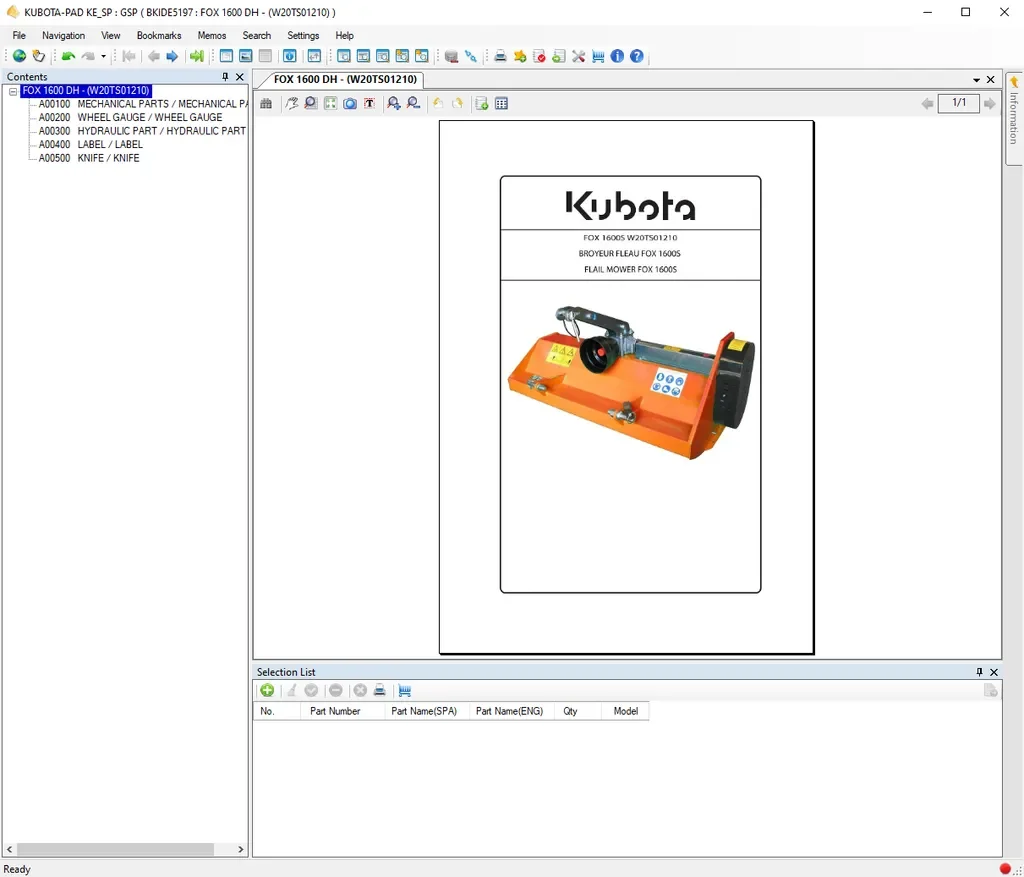The width and height of the screenshot is (1024, 877).
Task: Select the Pan tool in the figure toolbar
Action: pyautogui.click(x=290, y=103)
